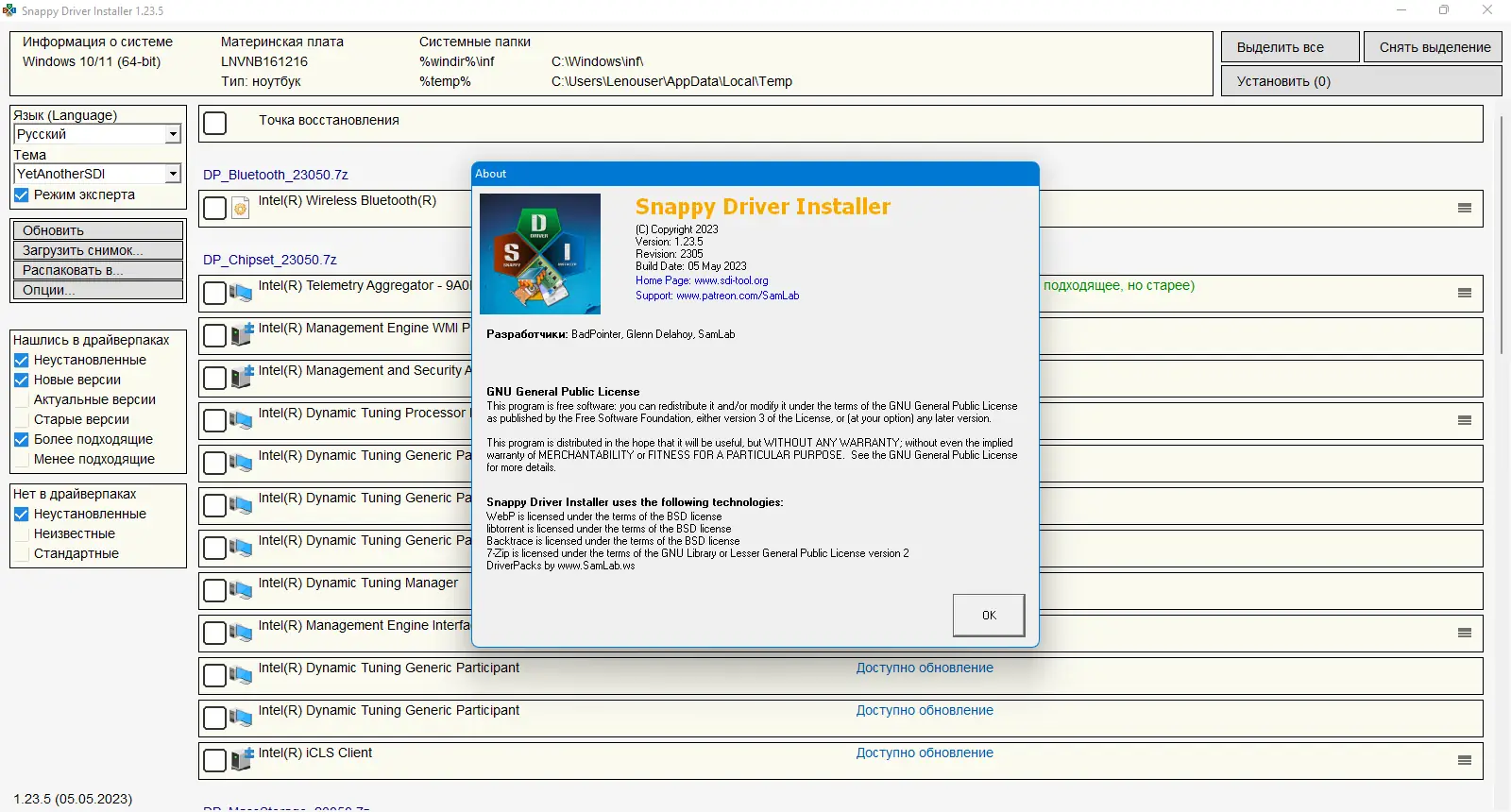Image resolution: width=1511 pixels, height=812 pixels.
Task: Select the Management Engine Interface driver checkbox
Action: 215,633
